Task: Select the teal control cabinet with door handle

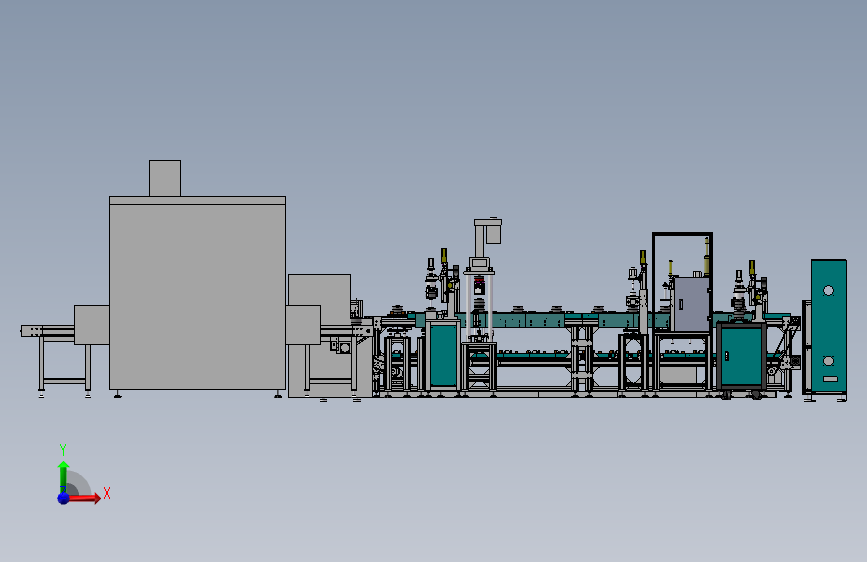Action: pos(741,357)
